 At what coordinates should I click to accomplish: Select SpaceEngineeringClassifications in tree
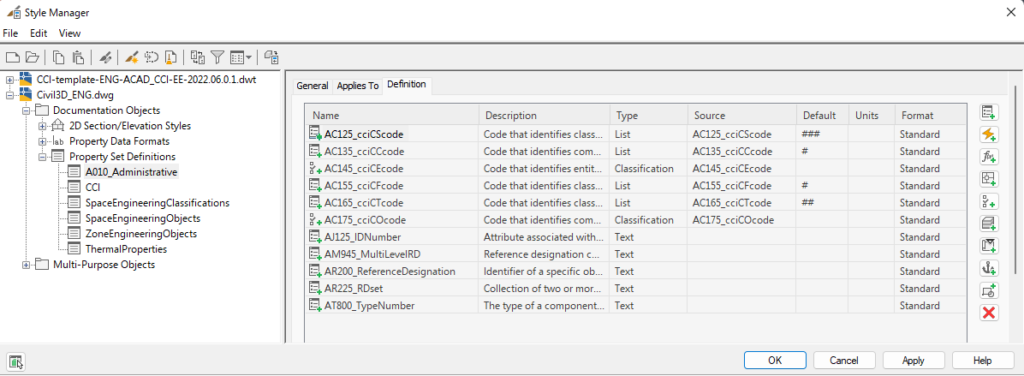pos(157,203)
